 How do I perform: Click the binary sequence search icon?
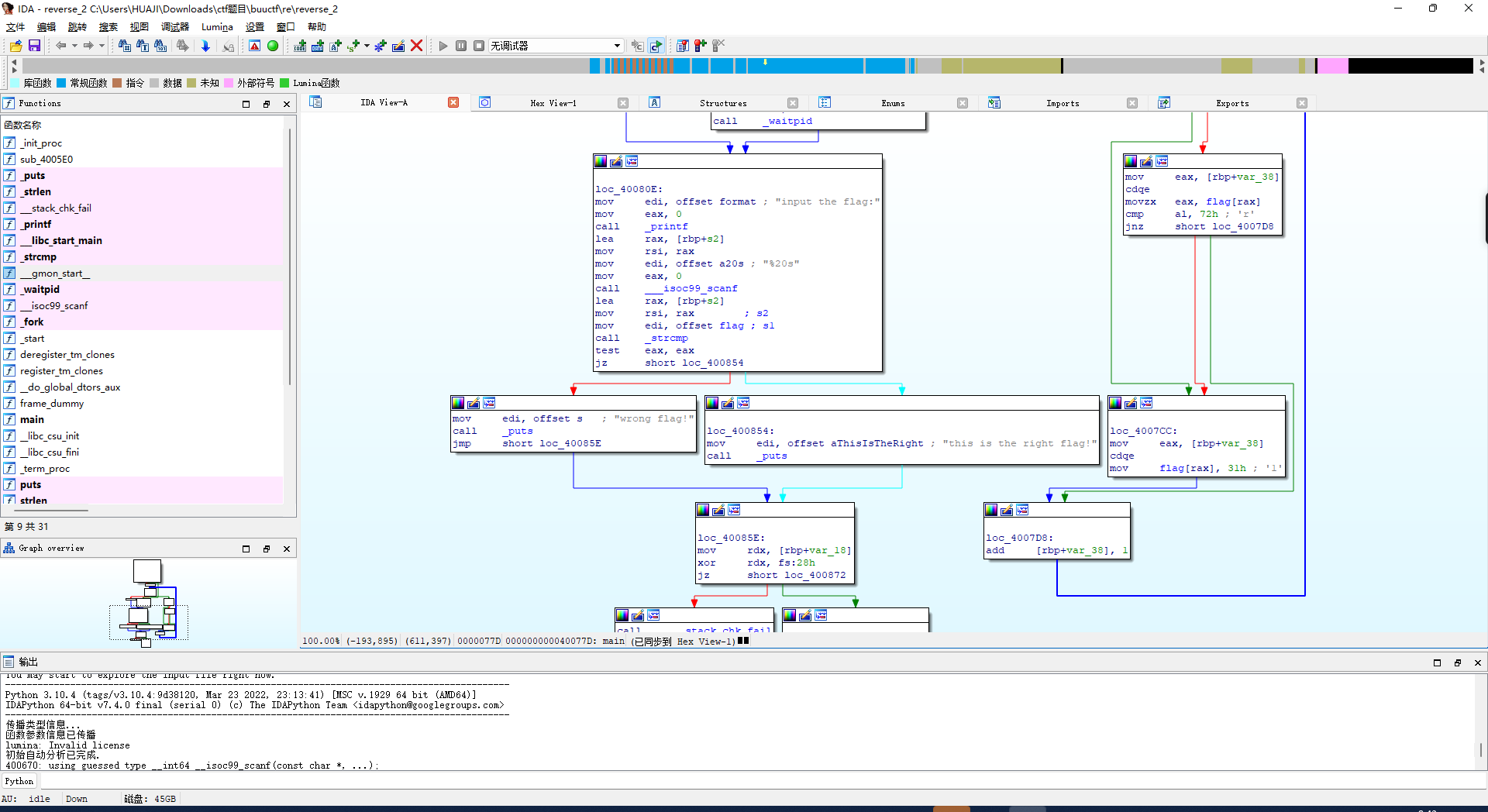[x=160, y=46]
